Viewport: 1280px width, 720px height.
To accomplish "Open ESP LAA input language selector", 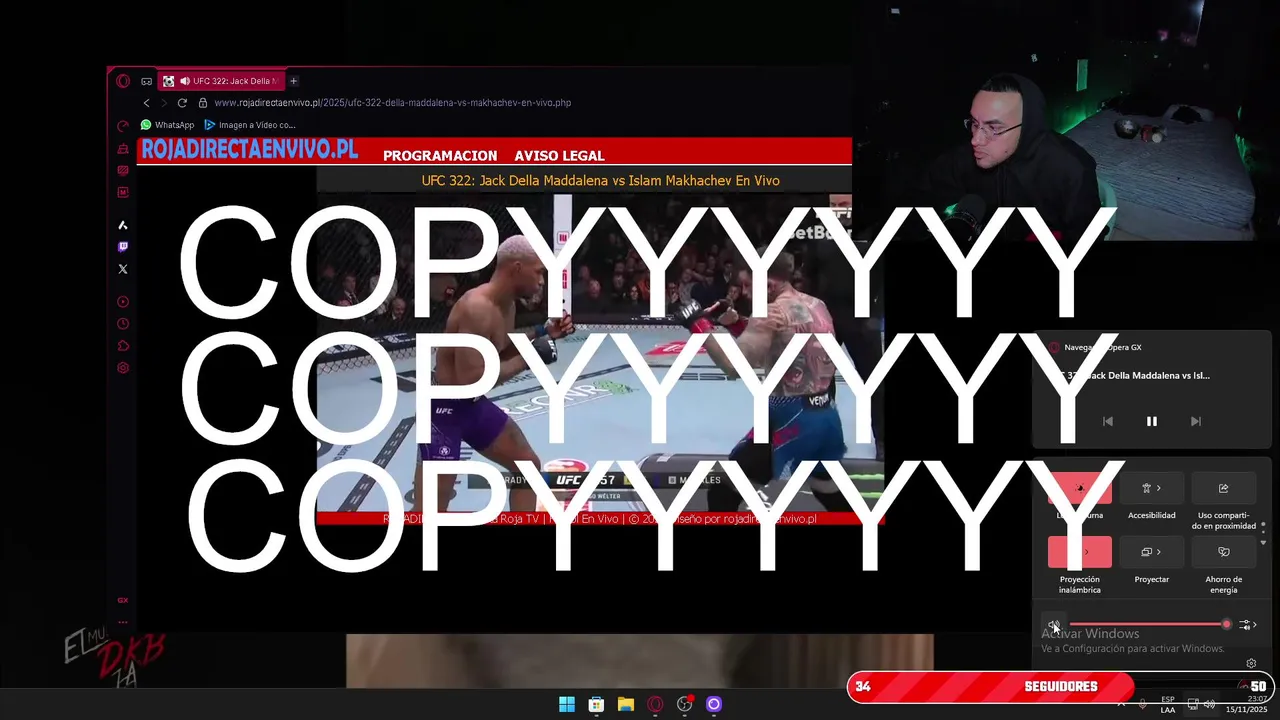I will tap(1168, 705).
